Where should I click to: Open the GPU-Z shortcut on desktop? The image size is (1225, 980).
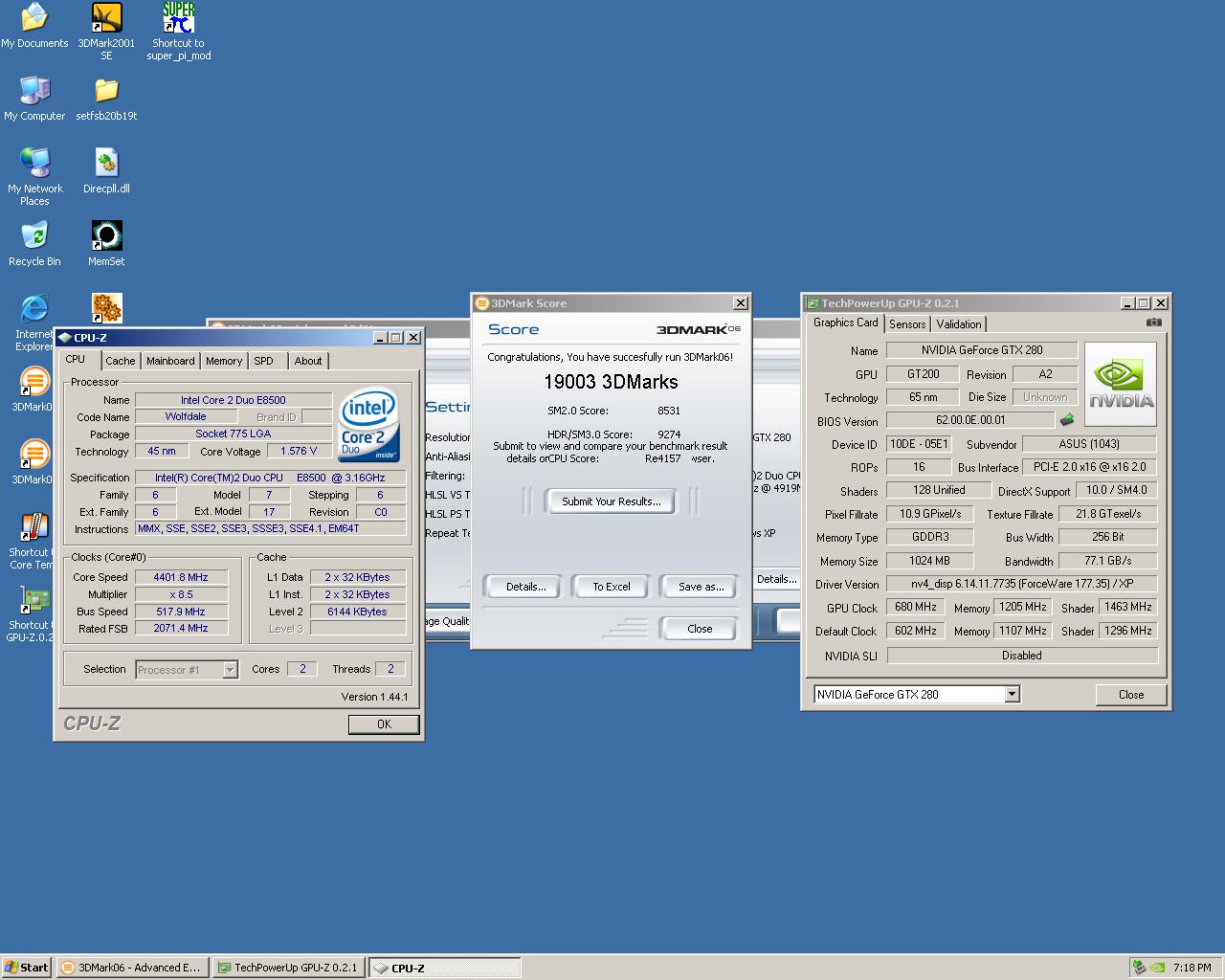click(34, 613)
